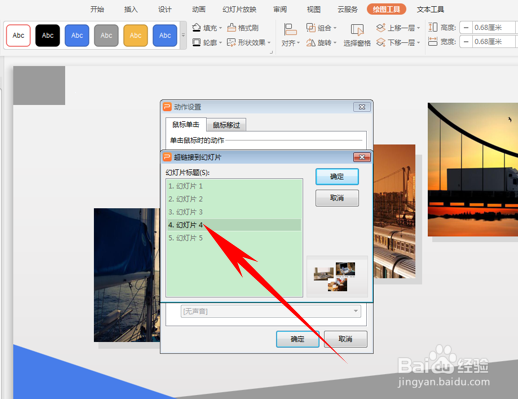Switch to the 绘图工具 tab
The width and height of the screenshot is (519, 400).
386,9
